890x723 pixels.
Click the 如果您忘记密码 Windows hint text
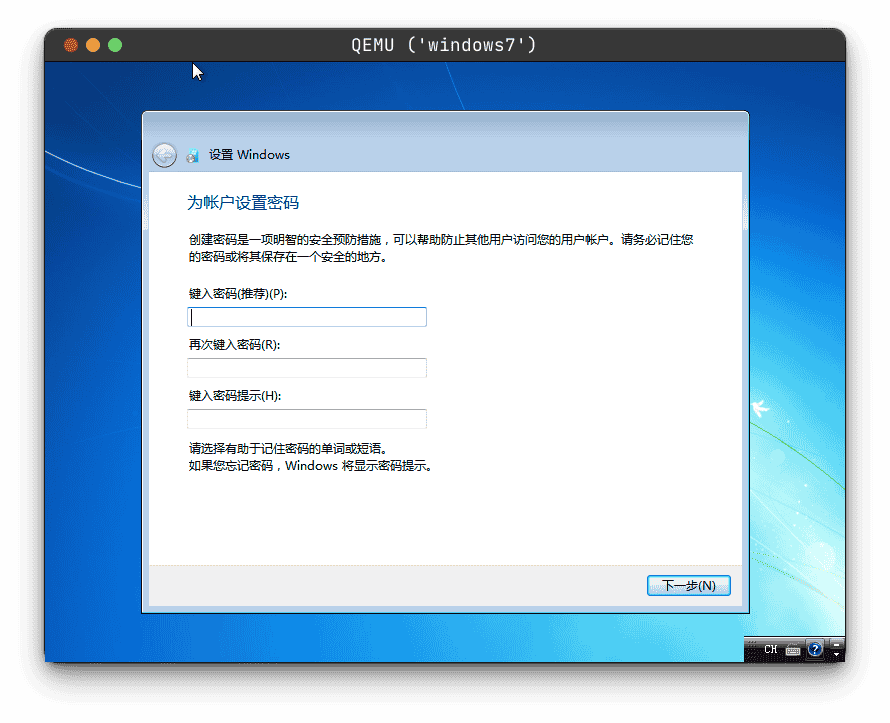point(310,466)
